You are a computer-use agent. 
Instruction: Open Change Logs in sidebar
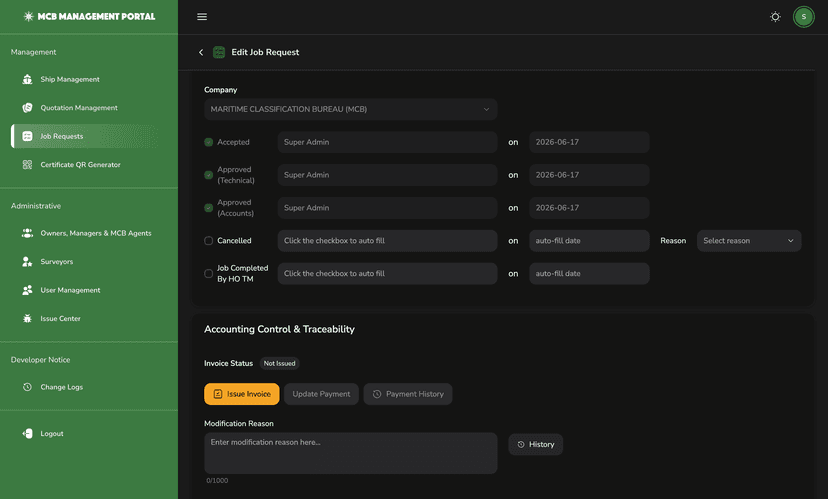tap(84, 387)
